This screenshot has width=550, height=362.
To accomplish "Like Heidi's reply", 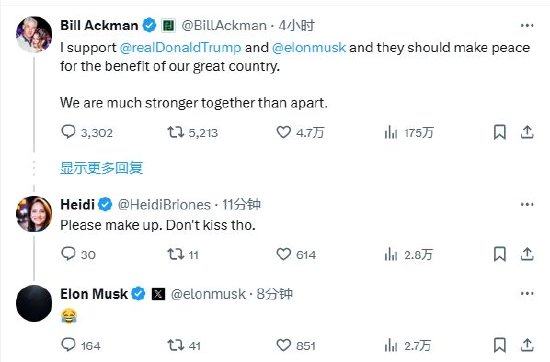I will tap(284, 254).
